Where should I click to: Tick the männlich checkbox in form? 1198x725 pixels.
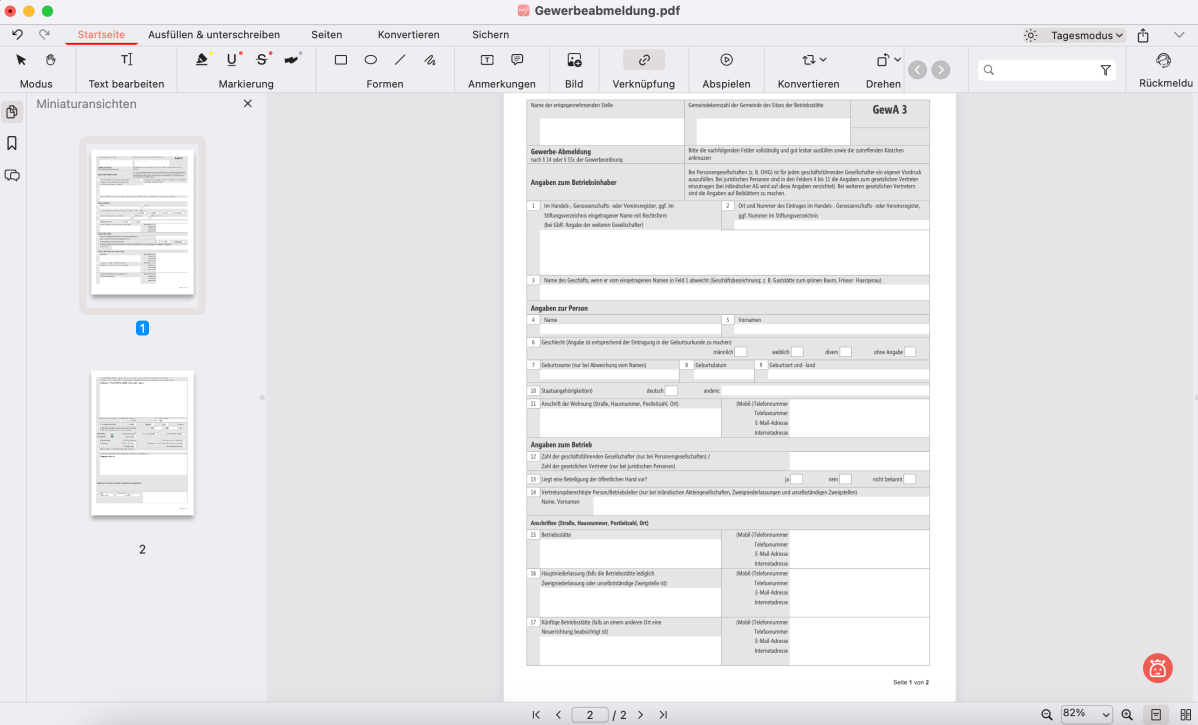pos(741,352)
